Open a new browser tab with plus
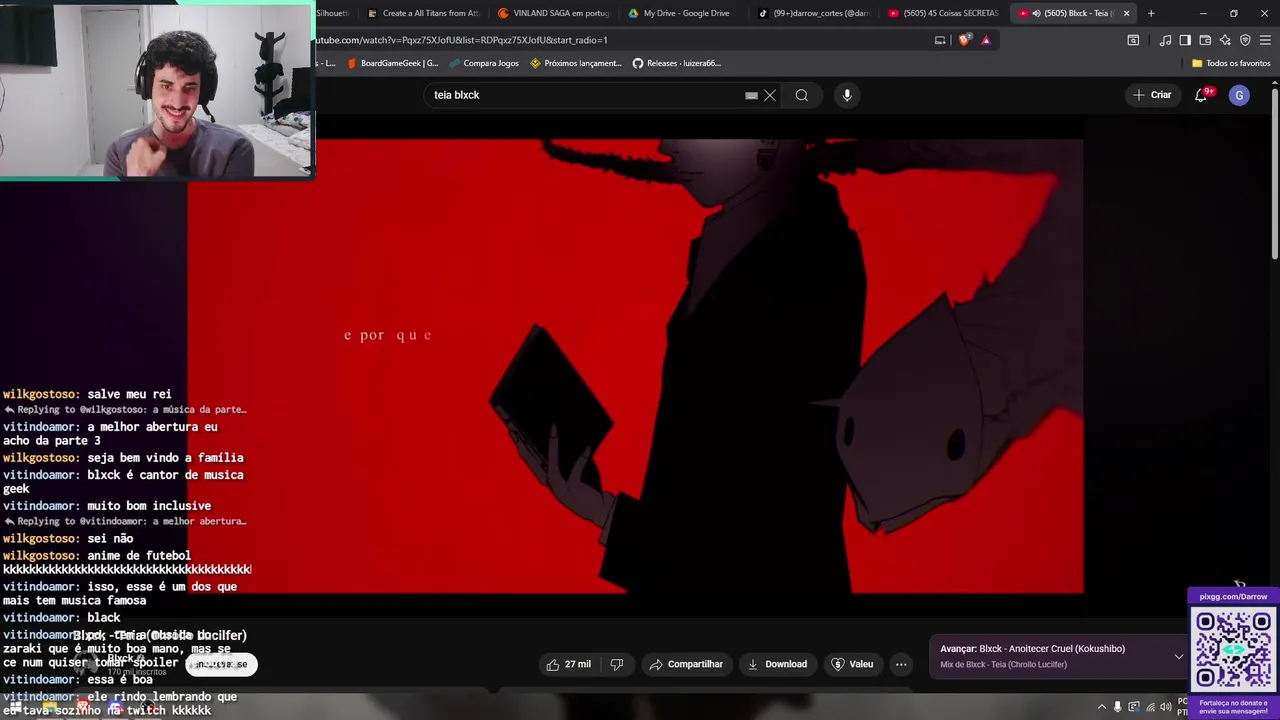 tap(1151, 13)
